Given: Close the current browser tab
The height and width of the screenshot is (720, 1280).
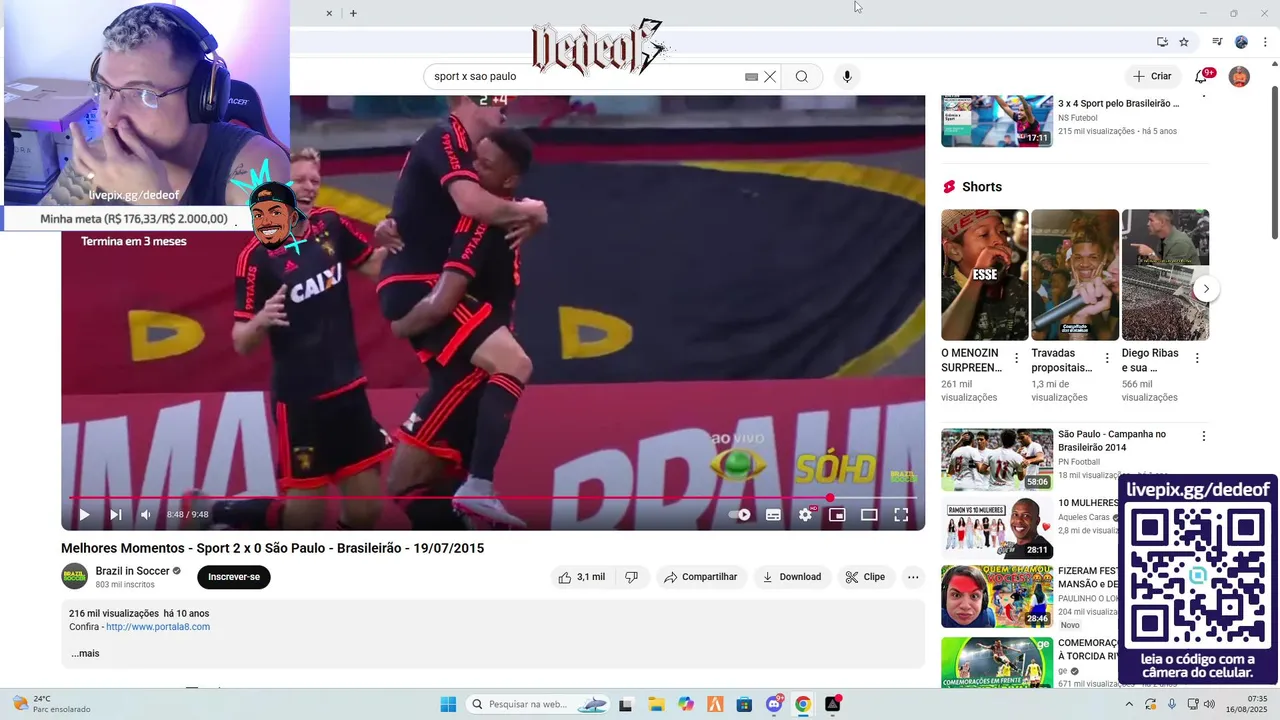Looking at the screenshot, I should [329, 13].
